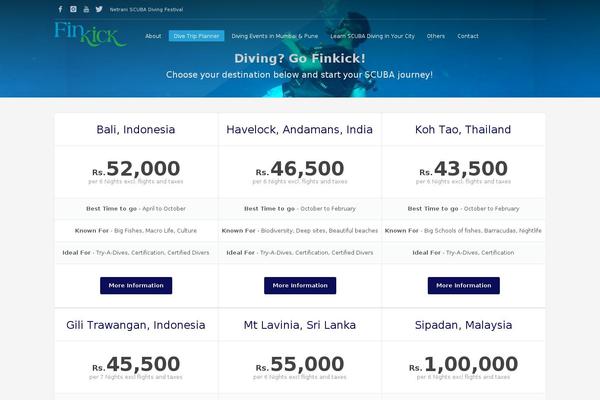Click 'Best Time to go - April to October'
Screen dimensions: 600x400
[x=136, y=209]
